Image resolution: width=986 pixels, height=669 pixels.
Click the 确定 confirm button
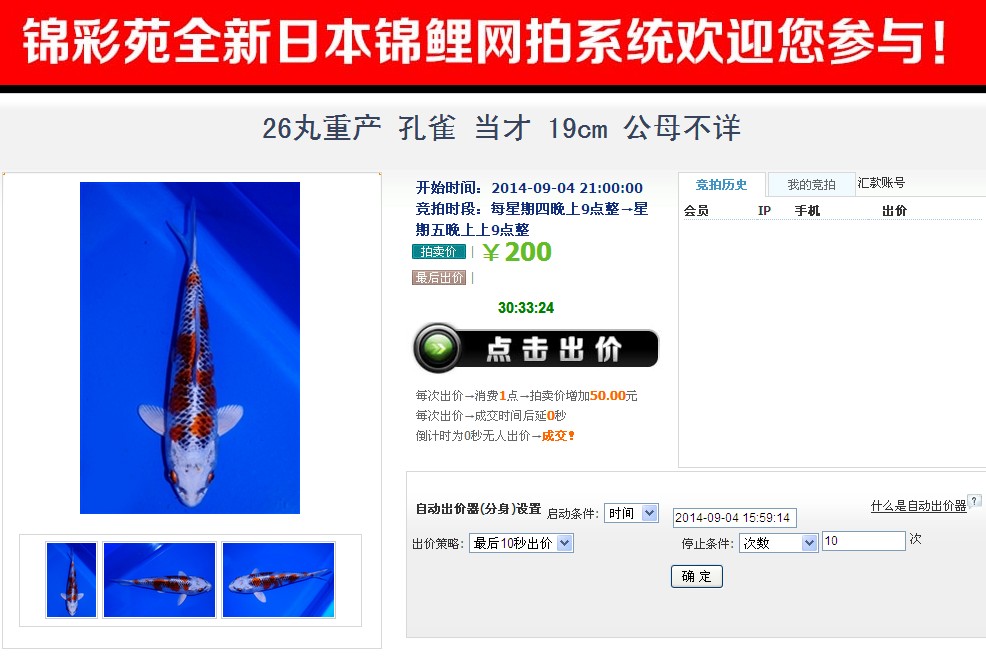coord(697,576)
